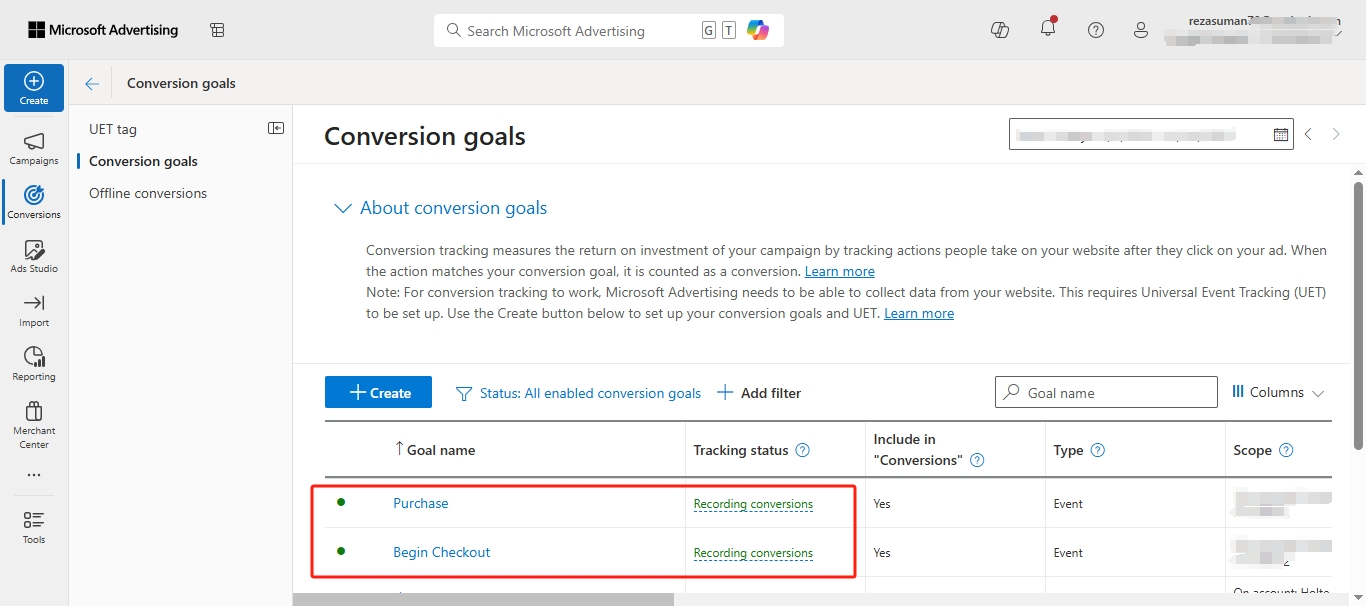
Task: Open the Begin Checkout goal link
Action: point(442,552)
